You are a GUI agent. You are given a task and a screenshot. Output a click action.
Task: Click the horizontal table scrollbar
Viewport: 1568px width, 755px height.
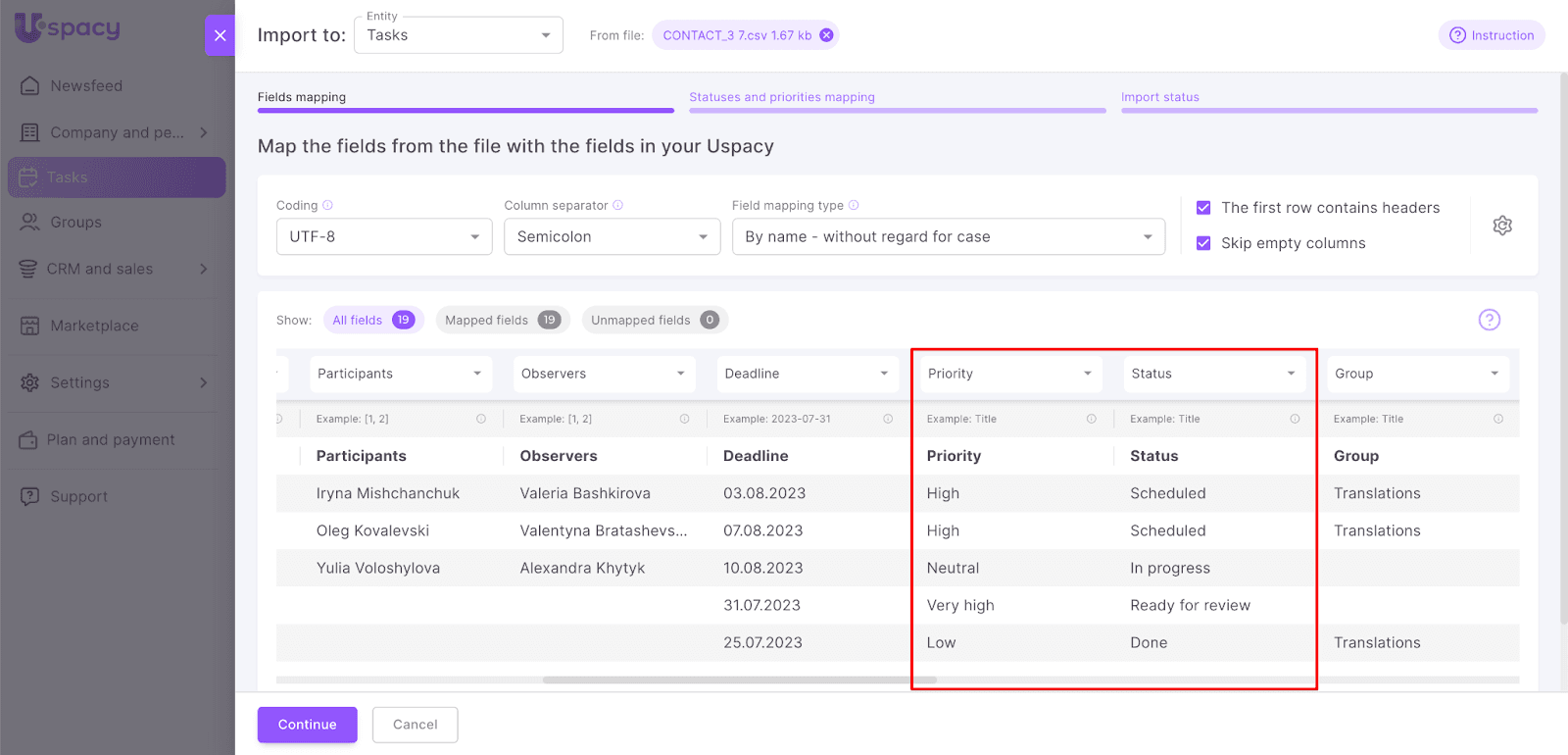coord(739,679)
